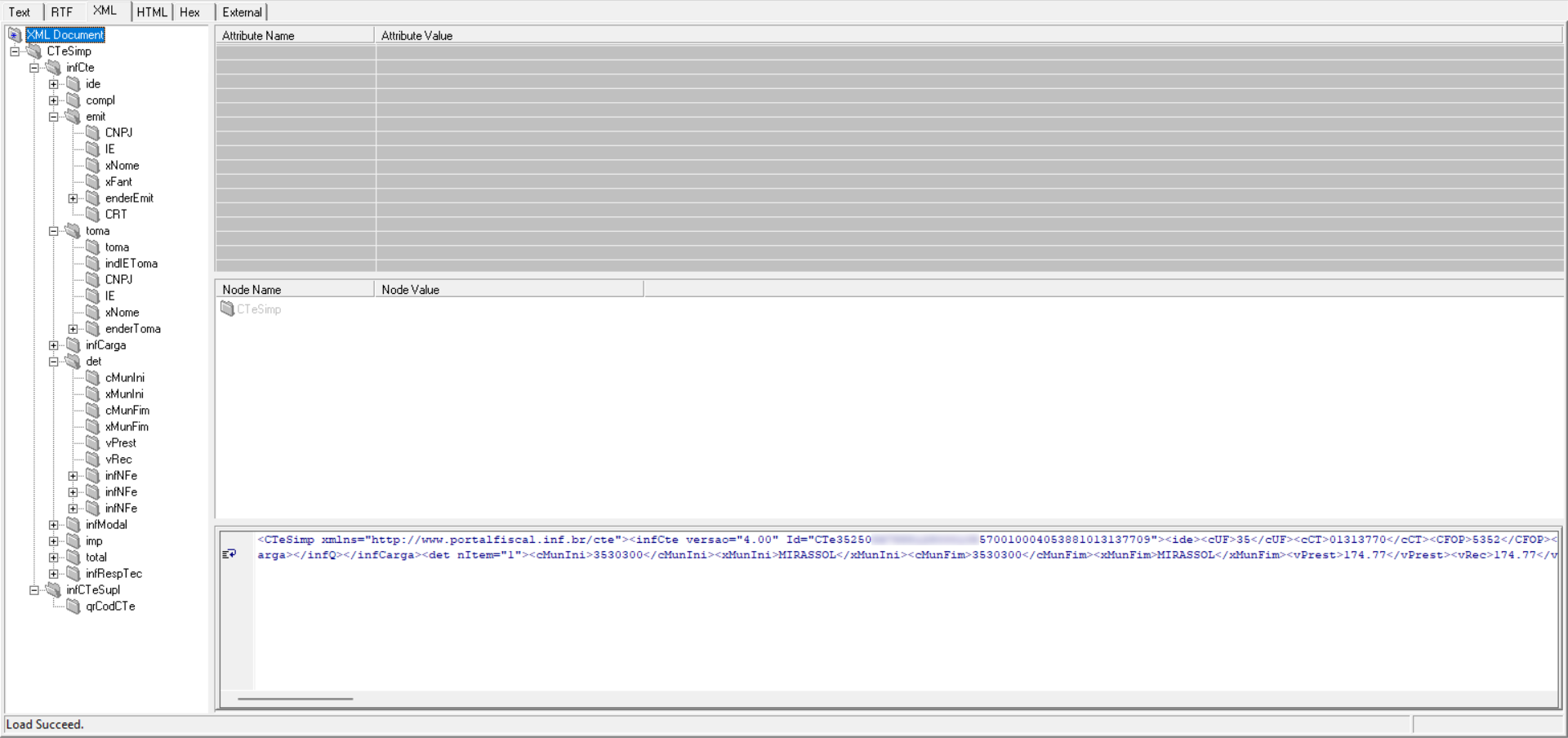Screen dimensions: 1568x738
Task: Click the infRespTec node folder icon
Action: click(73, 573)
